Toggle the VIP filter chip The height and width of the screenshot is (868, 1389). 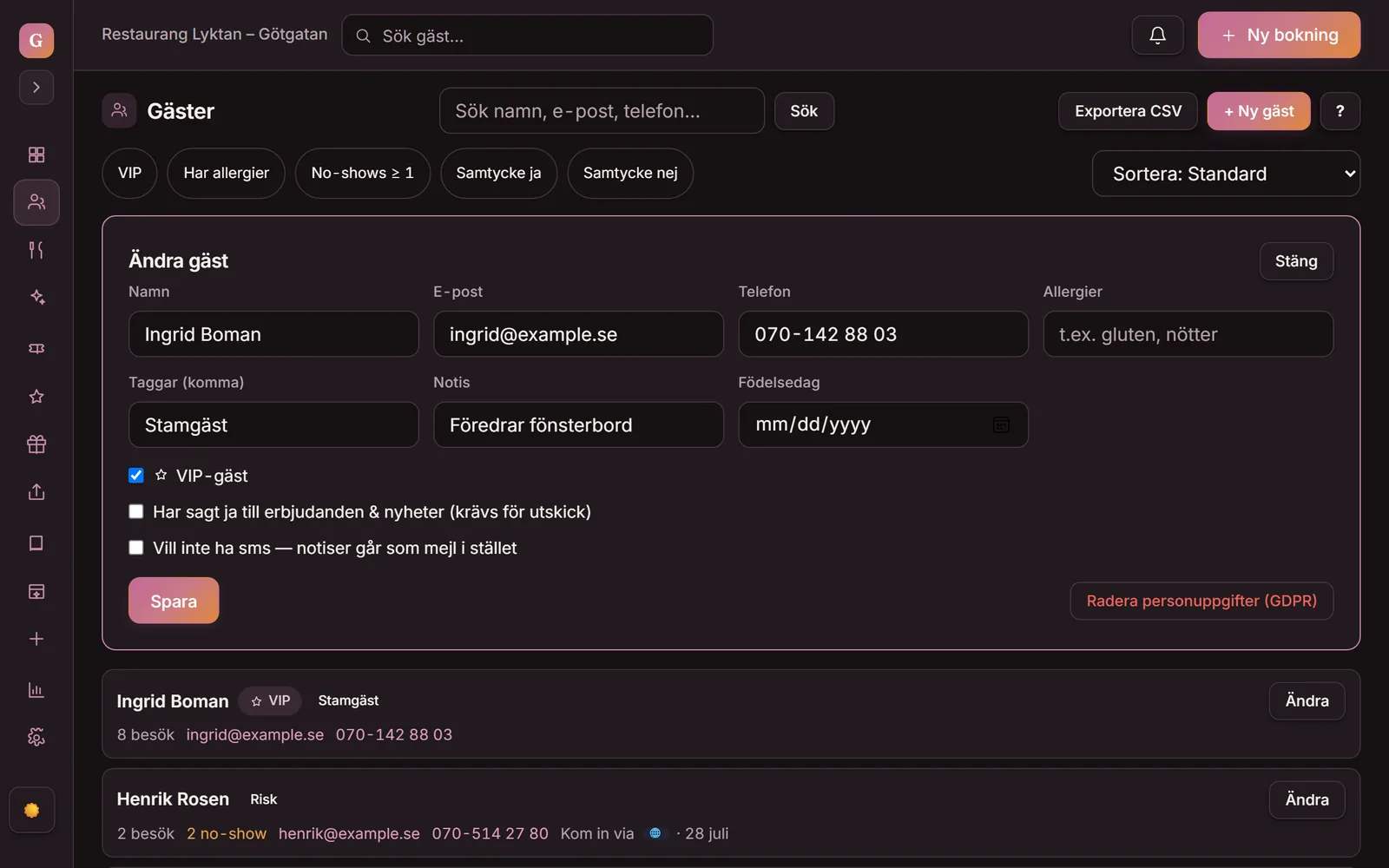tap(129, 173)
